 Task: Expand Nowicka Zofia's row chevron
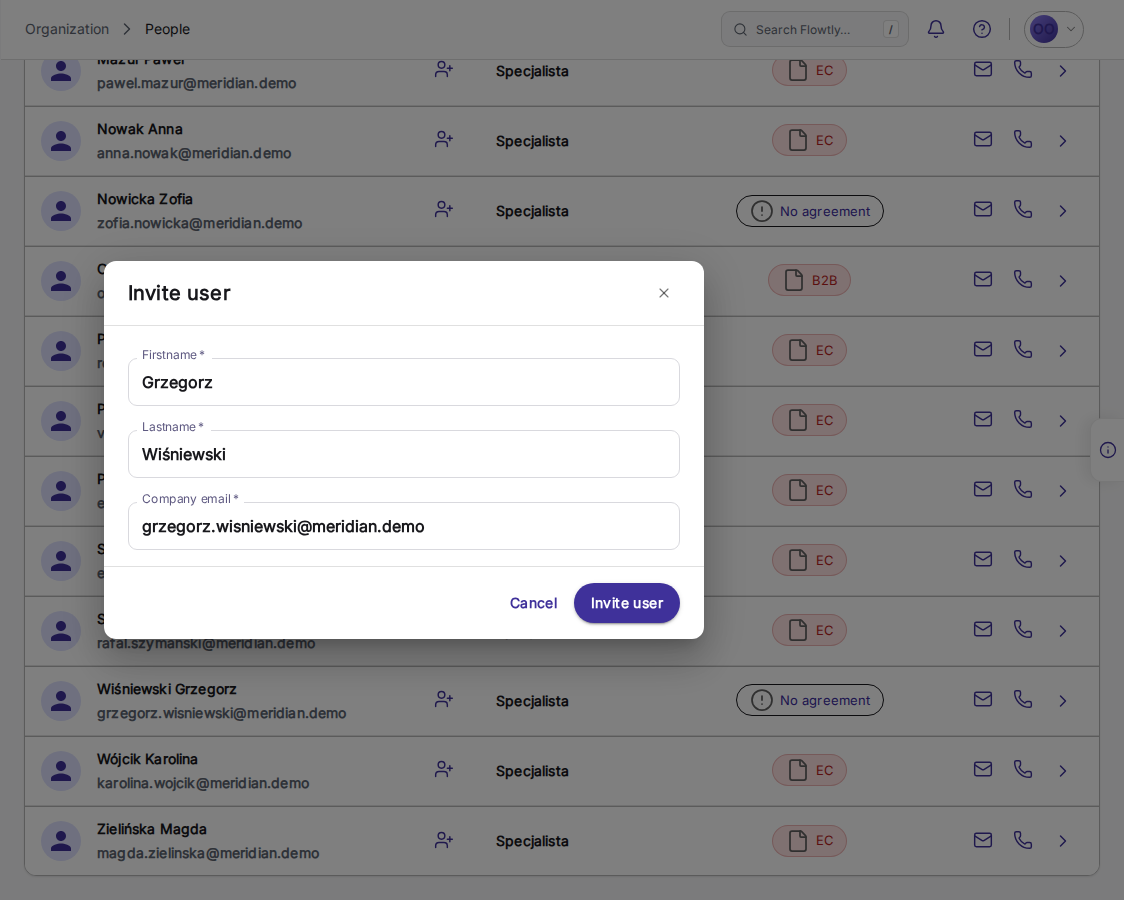pos(1063,211)
